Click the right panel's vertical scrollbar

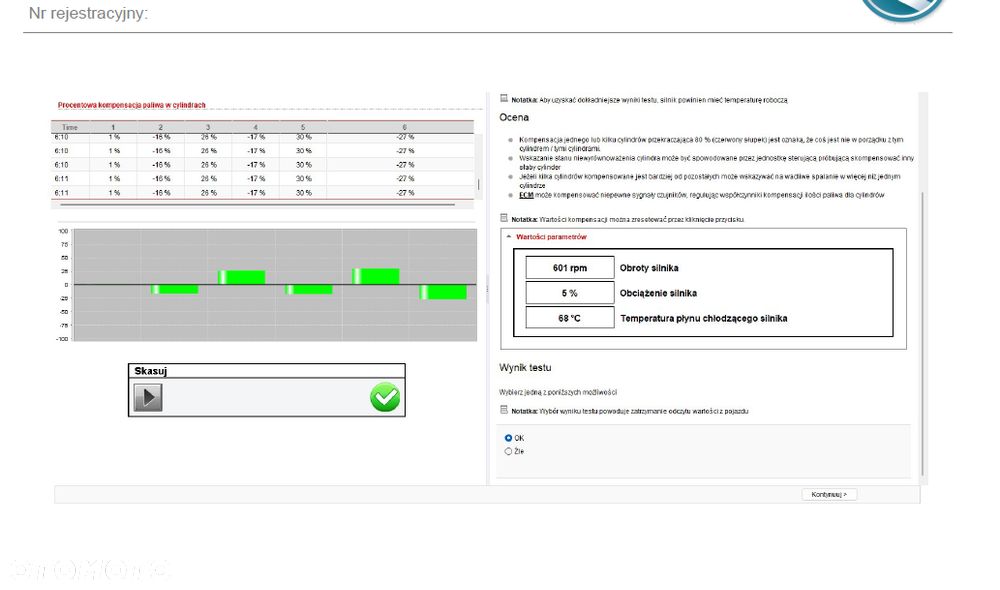point(922,334)
